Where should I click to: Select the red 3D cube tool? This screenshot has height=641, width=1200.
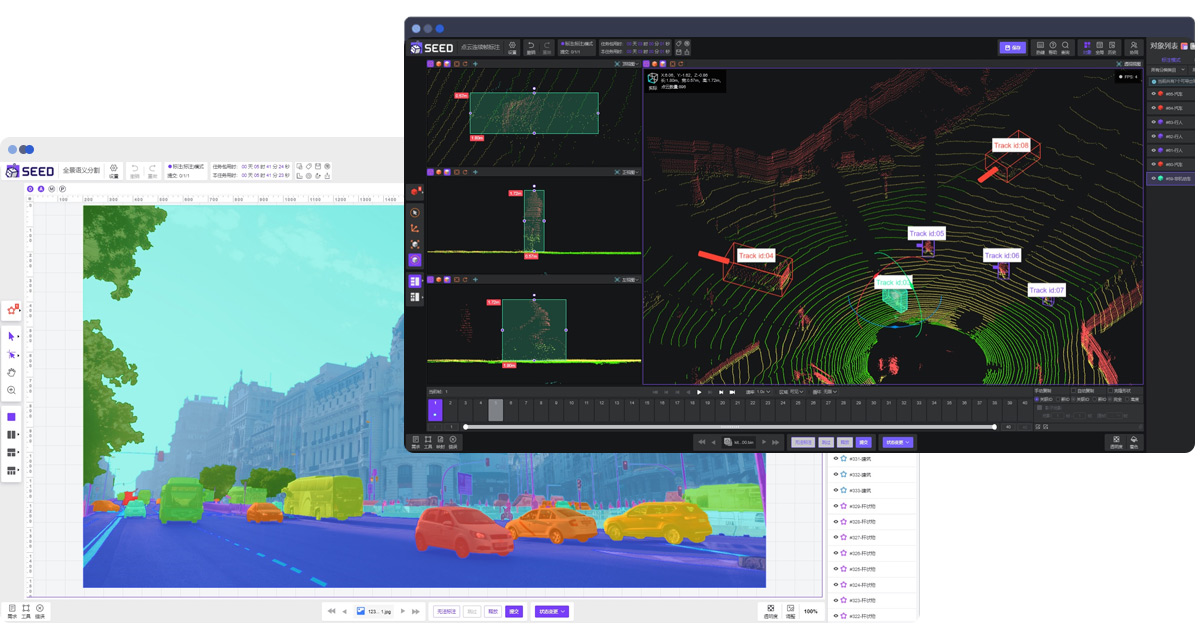pyautogui.click(x=415, y=191)
